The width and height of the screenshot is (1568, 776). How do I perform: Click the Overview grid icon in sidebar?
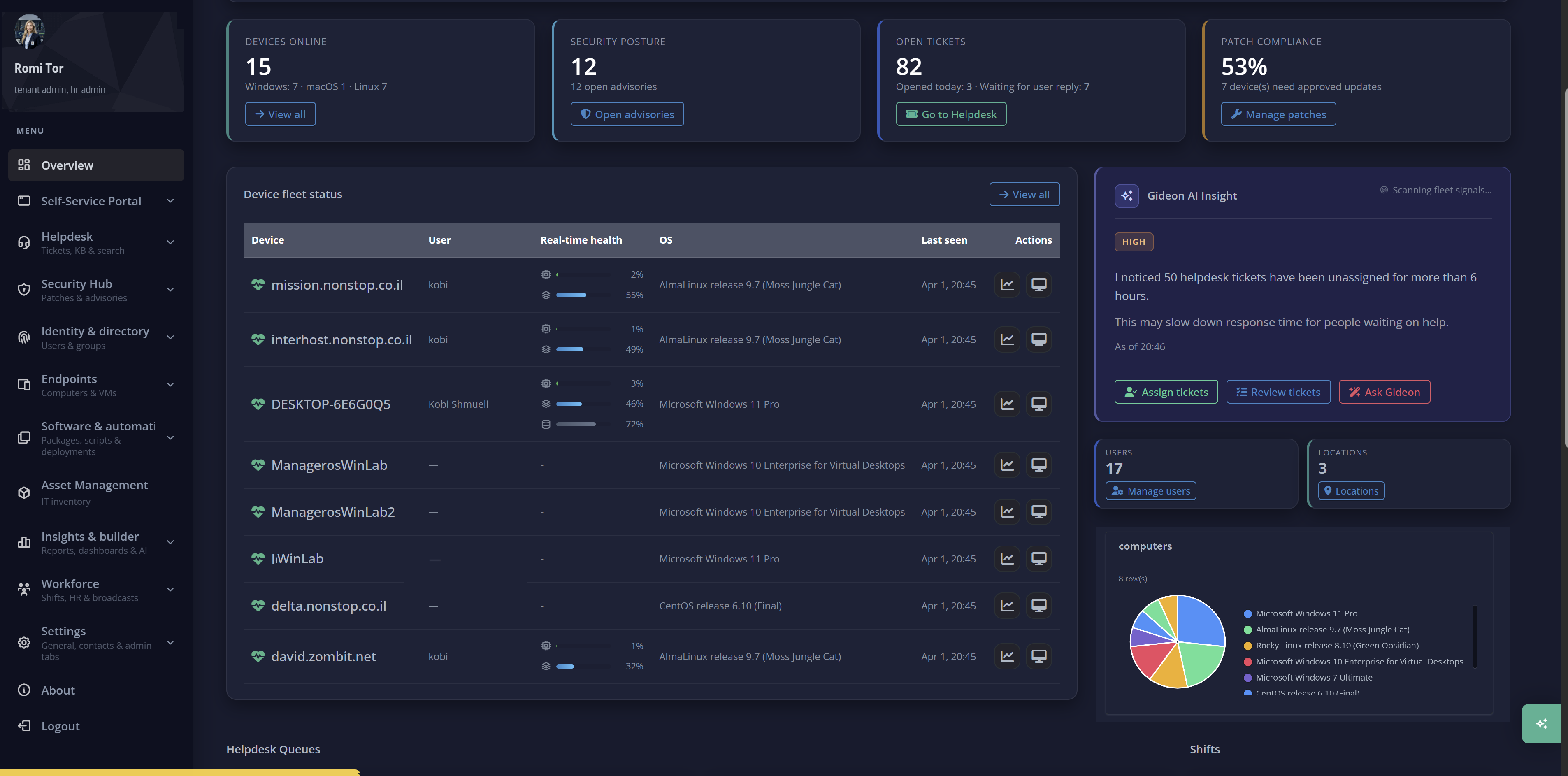click(24, 165)
